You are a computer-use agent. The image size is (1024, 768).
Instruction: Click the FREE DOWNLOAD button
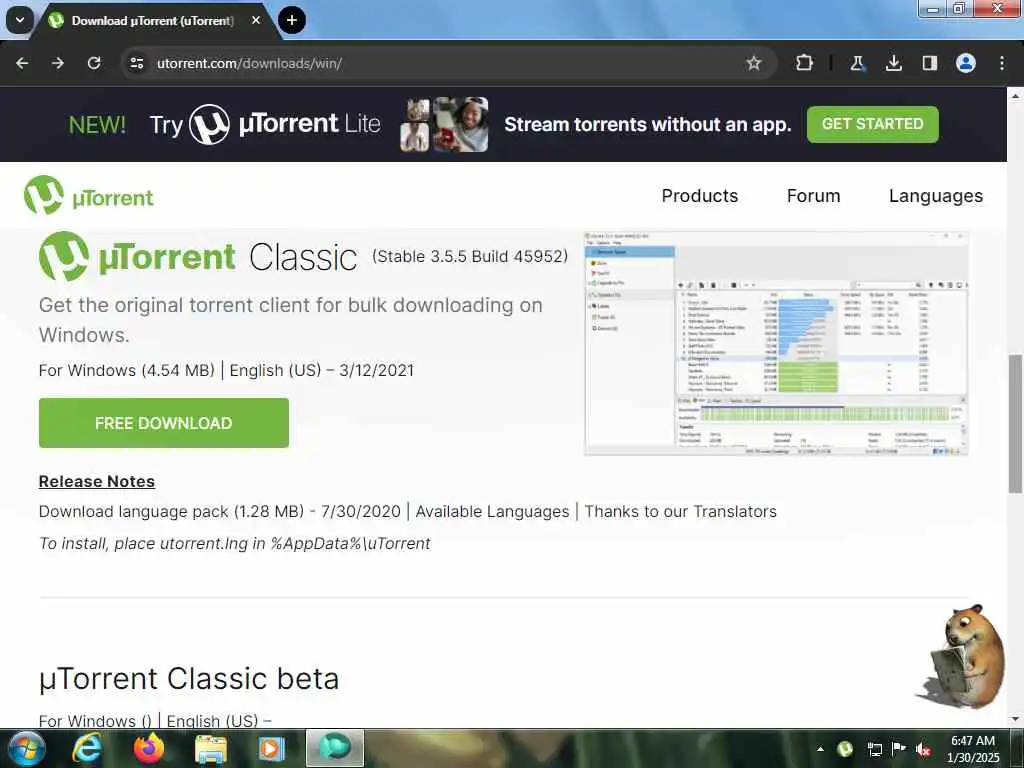[163, 423]
